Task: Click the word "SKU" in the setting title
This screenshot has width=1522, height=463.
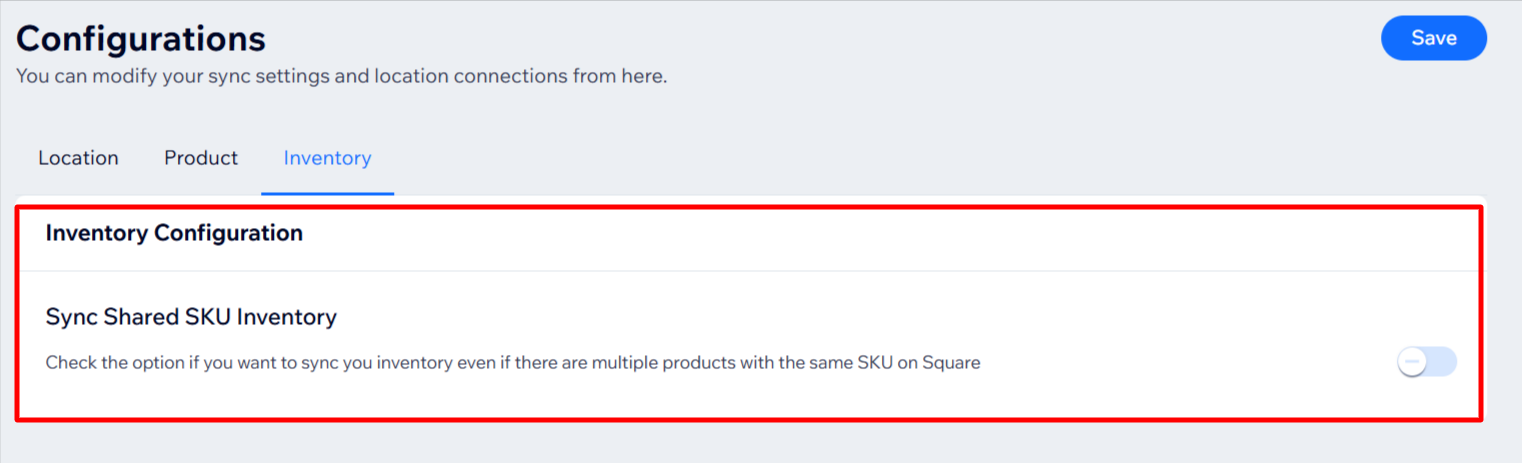Action: pyautogui.click(x=210, y=317)
